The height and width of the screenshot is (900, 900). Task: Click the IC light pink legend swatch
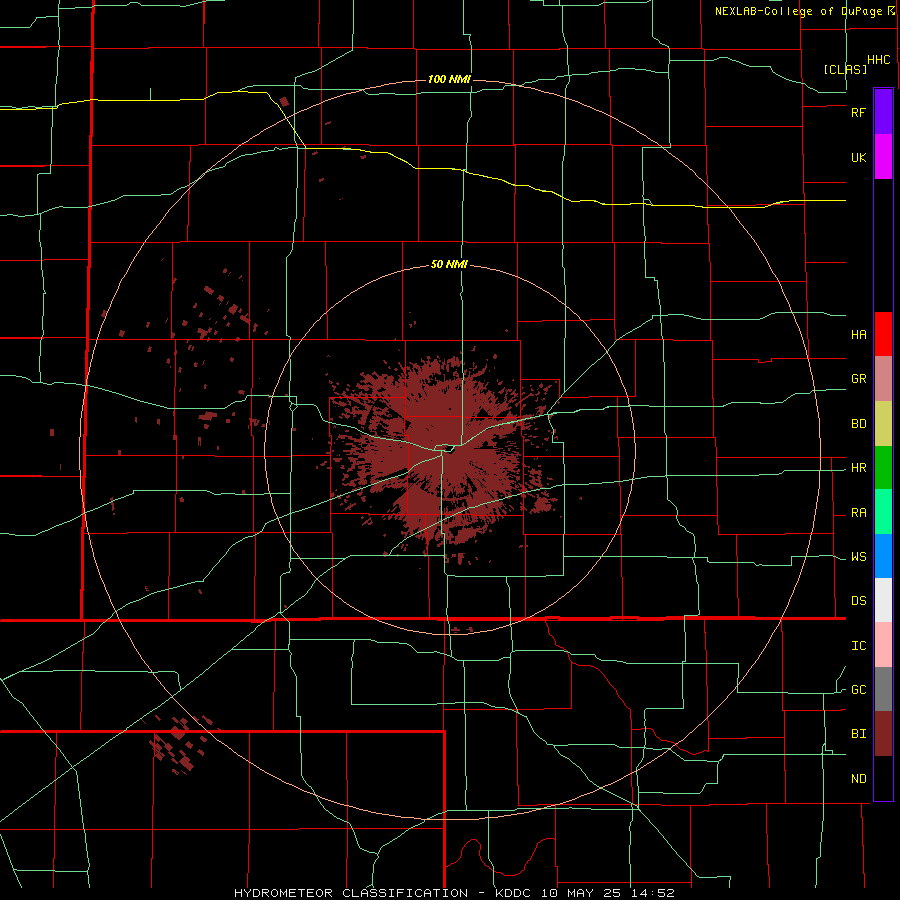(883, 645)
